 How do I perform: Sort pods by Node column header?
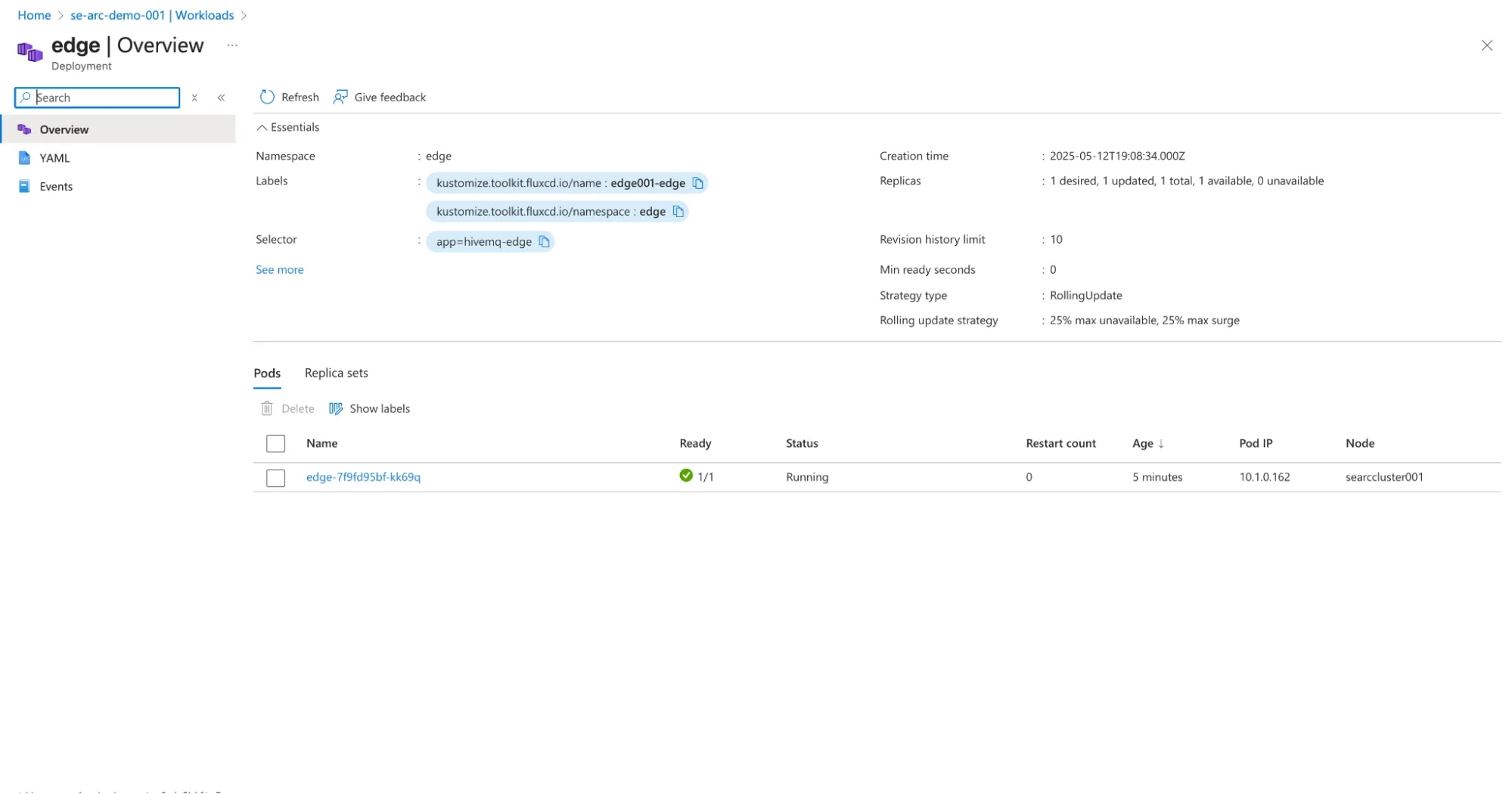coord(1359,443)
